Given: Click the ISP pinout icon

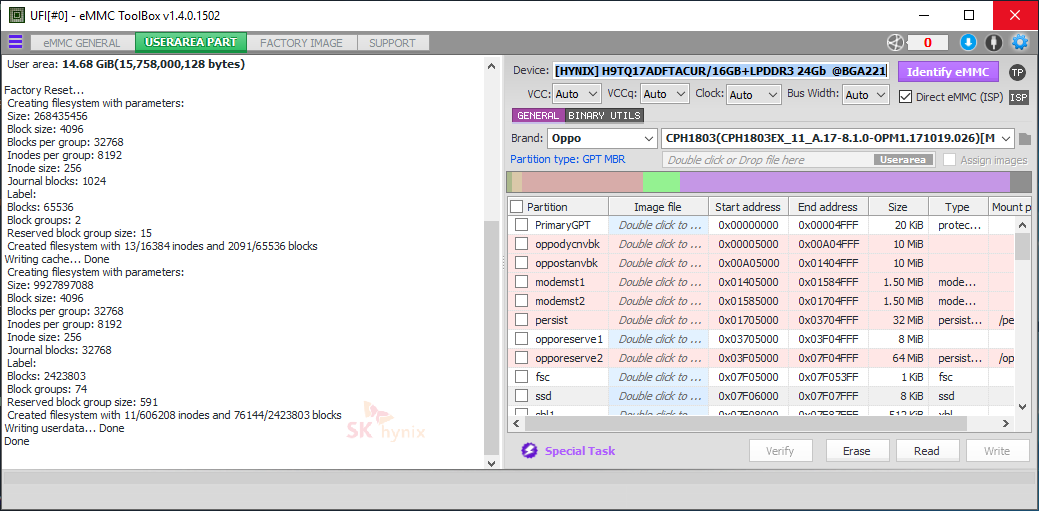Looking at the screenshot, I should (x=1018, y=97).
